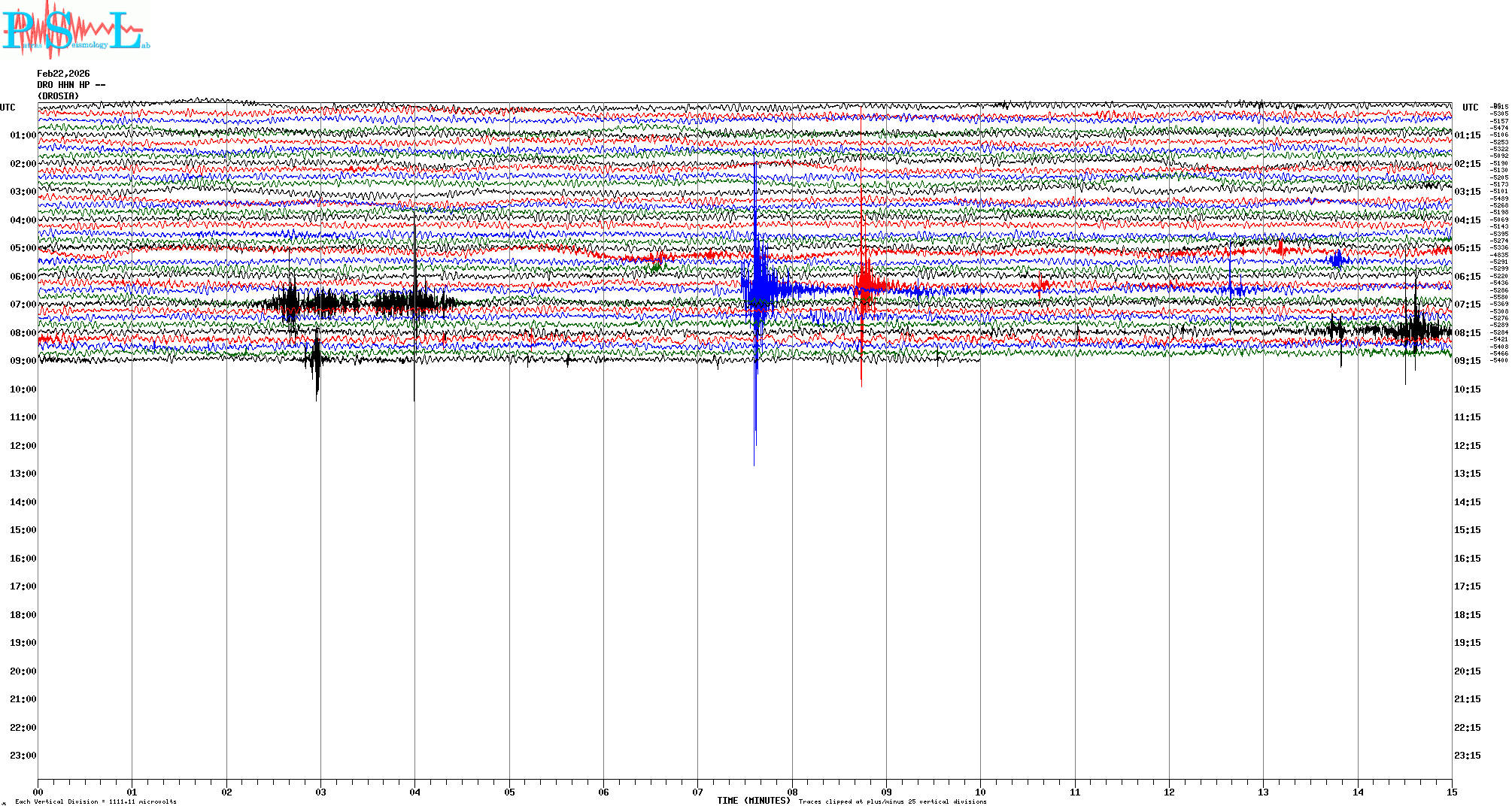The width and height of the screenshot is (1512, 812).
Task: Click minute 15 tick on bottom axis
Action: 1452,792
